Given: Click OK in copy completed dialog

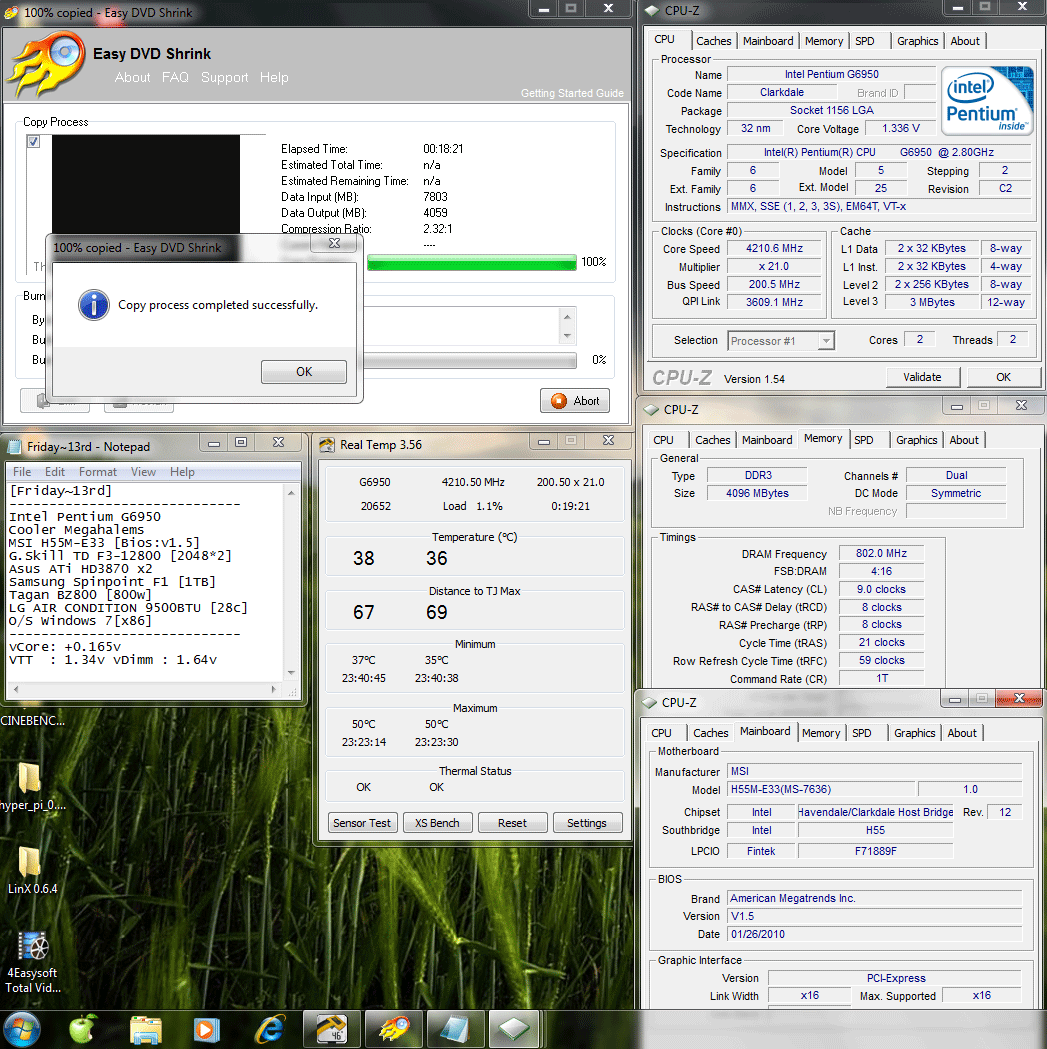Looking at the screenshot, I should (x=304, y=372).
